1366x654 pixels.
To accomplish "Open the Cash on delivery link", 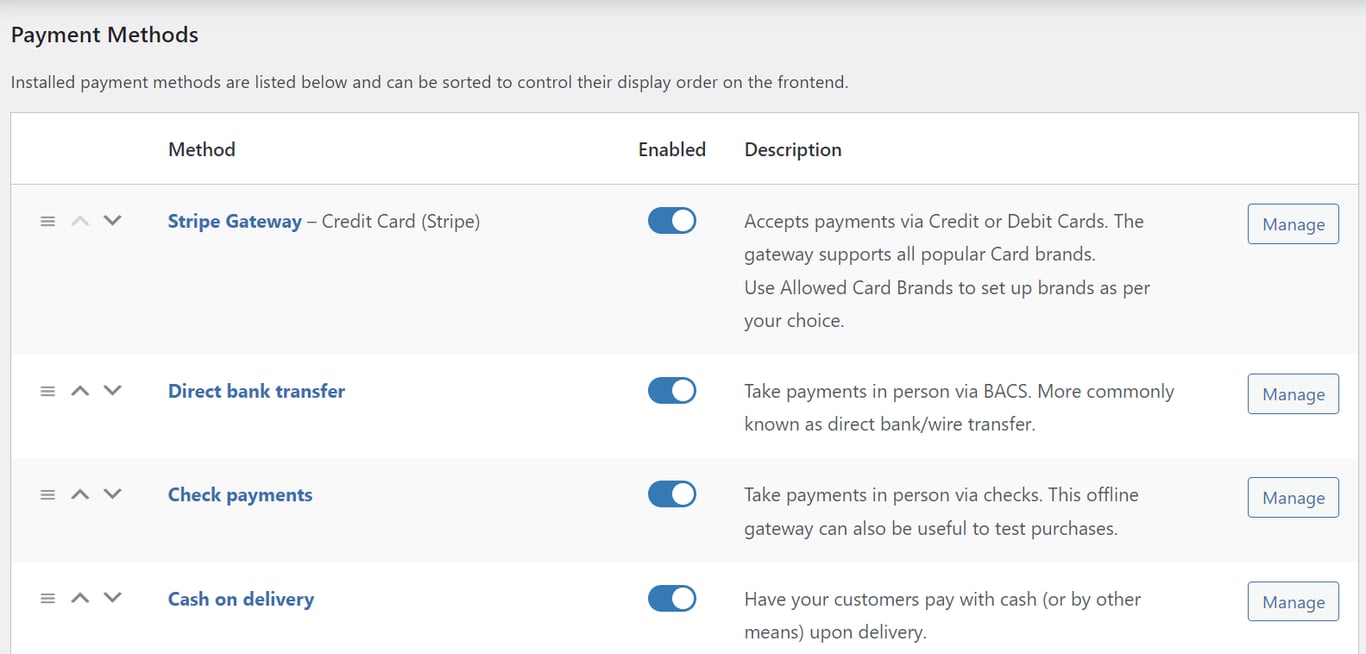I will 240,599.
